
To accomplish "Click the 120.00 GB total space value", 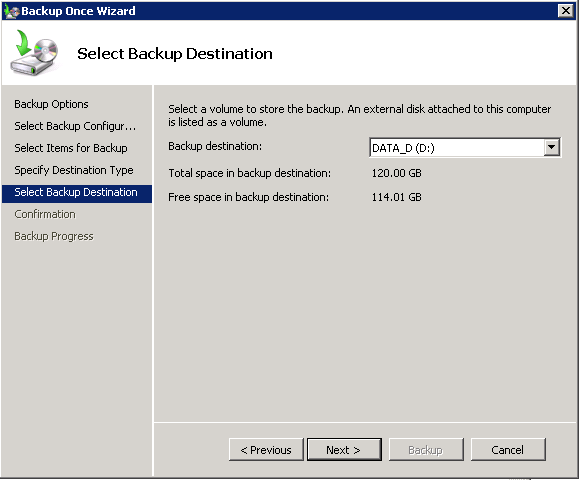I will point(397,173).
